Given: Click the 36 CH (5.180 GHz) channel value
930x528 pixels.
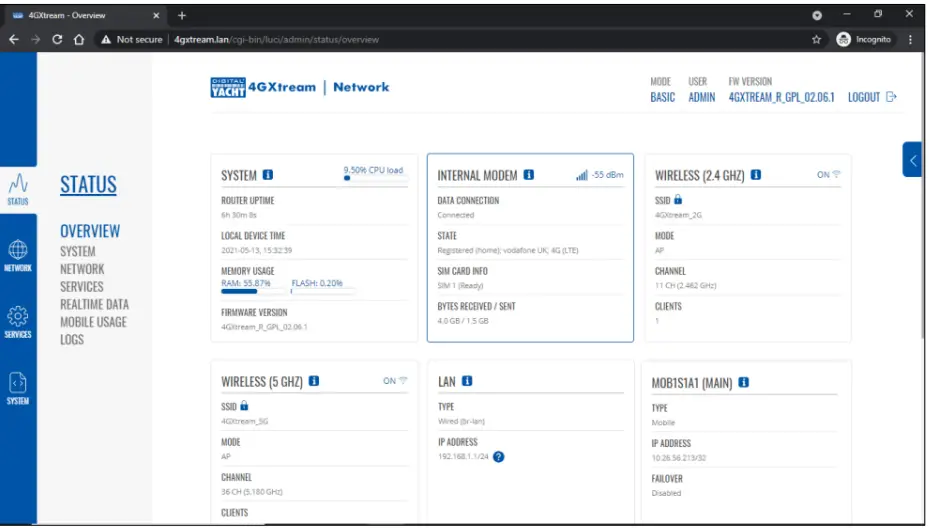Looking at the screenshot, I should click(x=251, y=492).
